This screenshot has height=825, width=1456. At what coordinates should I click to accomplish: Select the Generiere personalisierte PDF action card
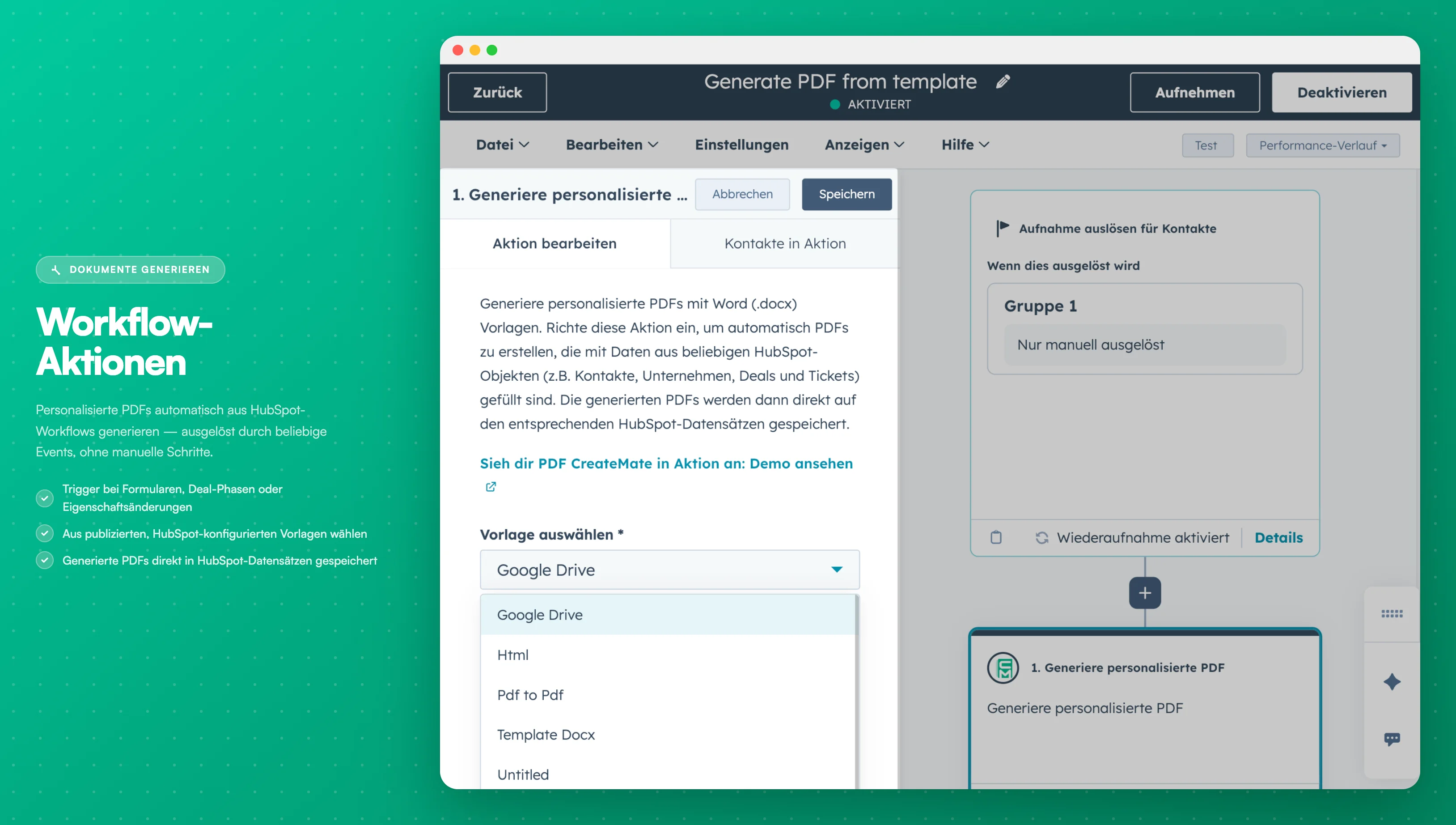(x=1144, y=708)
